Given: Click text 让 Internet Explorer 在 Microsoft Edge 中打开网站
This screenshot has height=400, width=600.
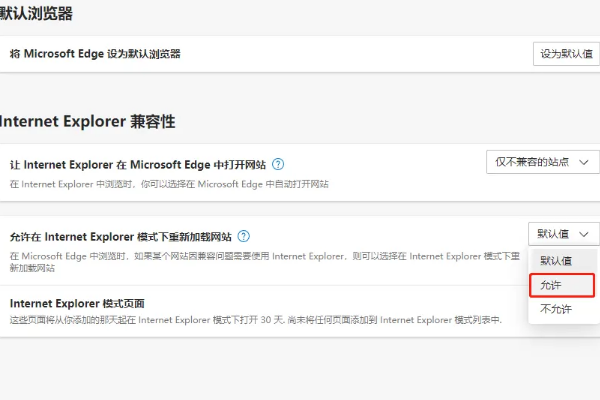Looking at the screenshot, I should pyautogui.click(x=138, y=165).
